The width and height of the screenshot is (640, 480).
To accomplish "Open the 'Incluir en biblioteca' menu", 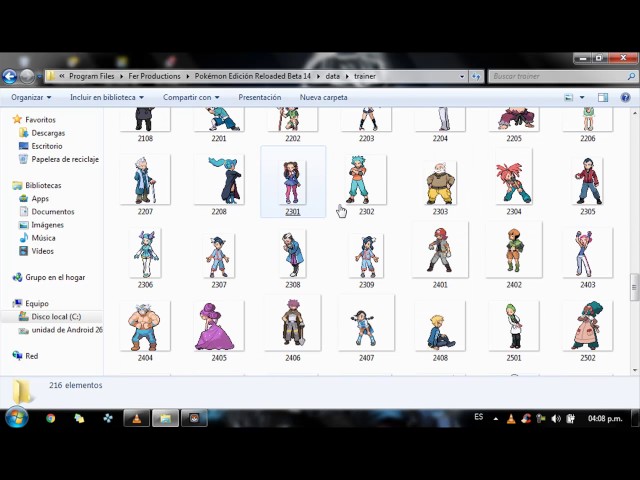I will tap(107, 98).
